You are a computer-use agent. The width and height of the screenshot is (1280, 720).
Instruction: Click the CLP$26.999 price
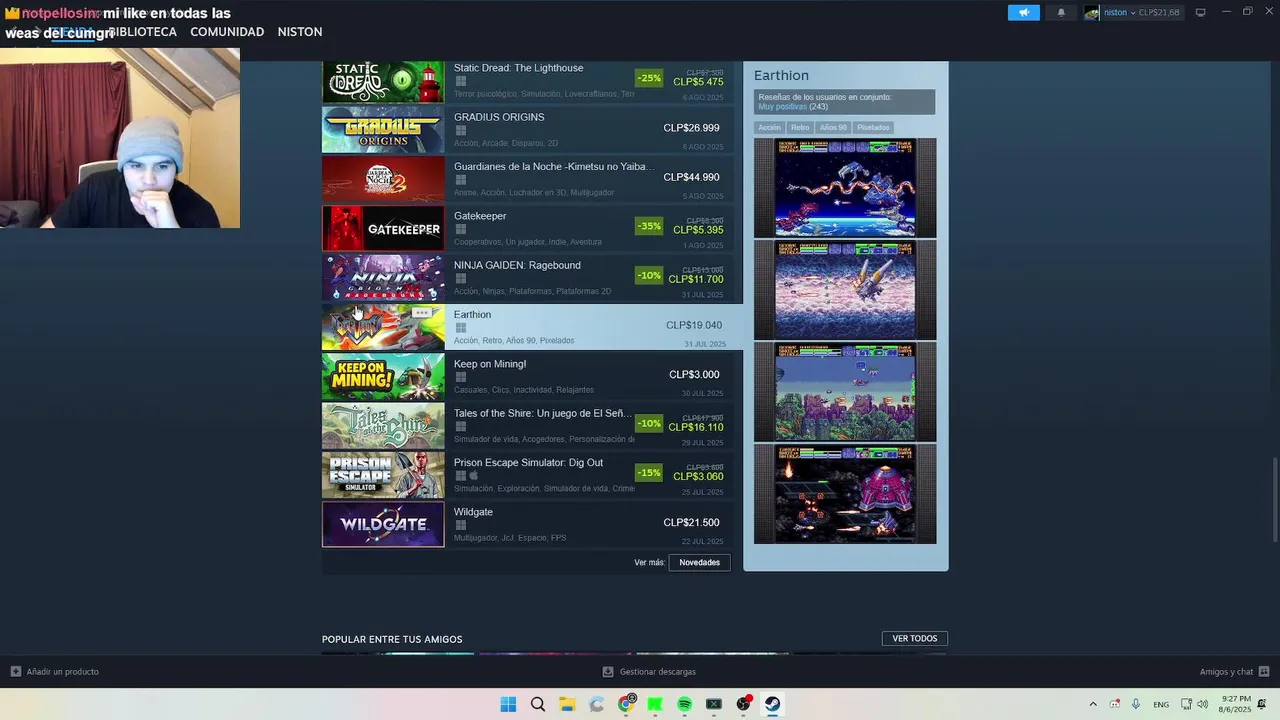[x=691, y=128]
